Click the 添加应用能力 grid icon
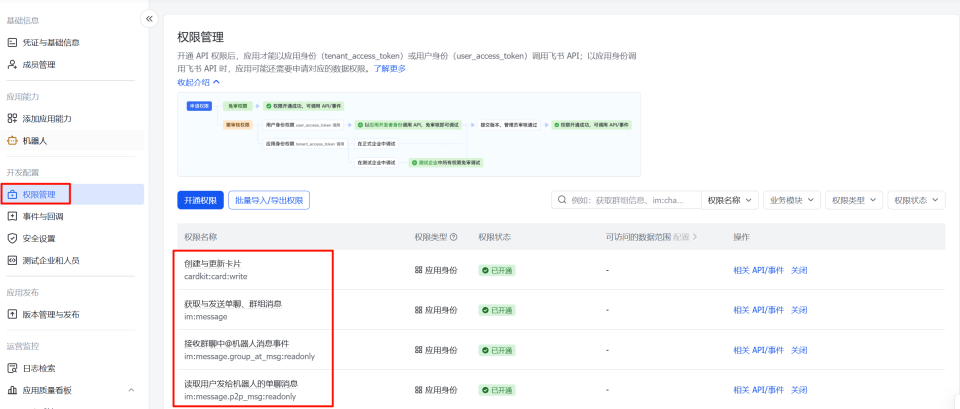960x409 pixels. pos(12,118)
